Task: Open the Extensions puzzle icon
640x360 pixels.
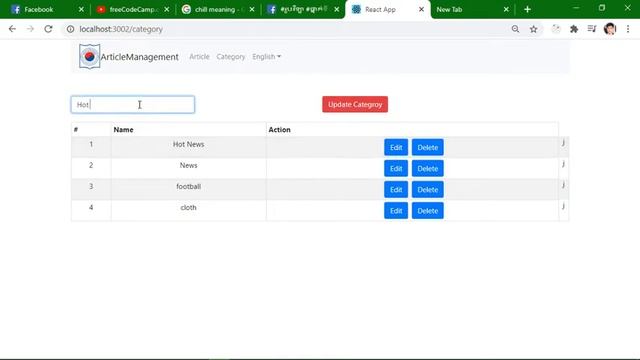Action: point(574,29)
